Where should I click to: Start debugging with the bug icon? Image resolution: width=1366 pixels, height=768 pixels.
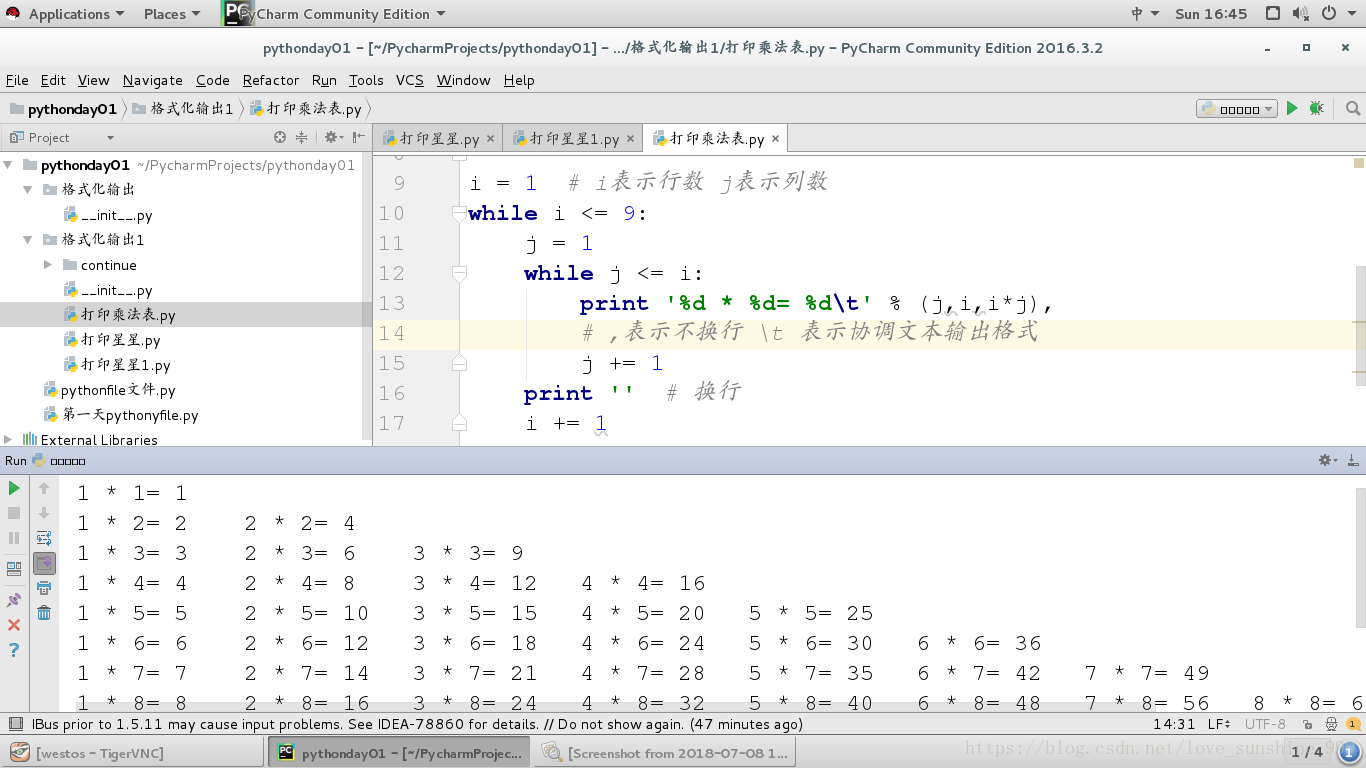click(x=1316, y=108)
